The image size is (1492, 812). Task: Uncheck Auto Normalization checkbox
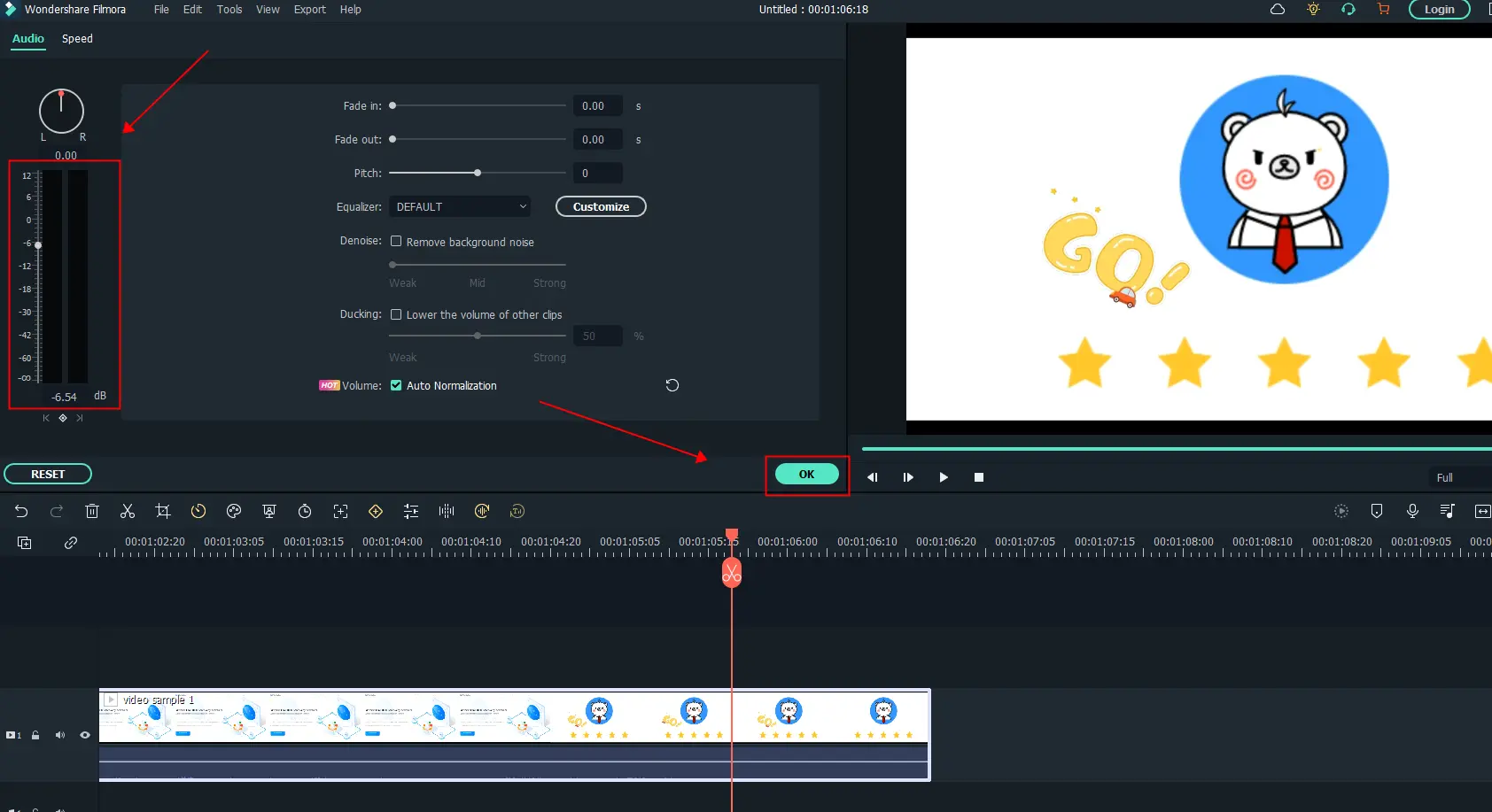tap(396, 385)
